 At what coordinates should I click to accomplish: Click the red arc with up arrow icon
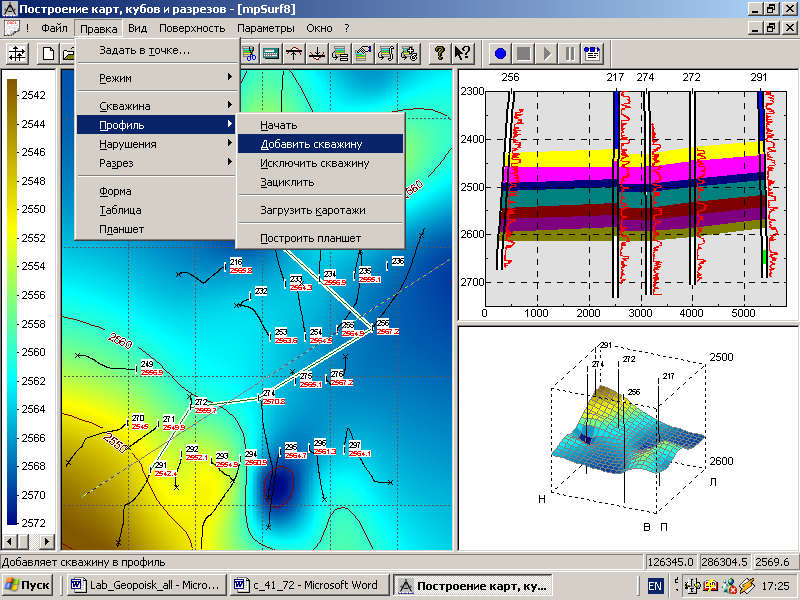[x=294, y=54]
